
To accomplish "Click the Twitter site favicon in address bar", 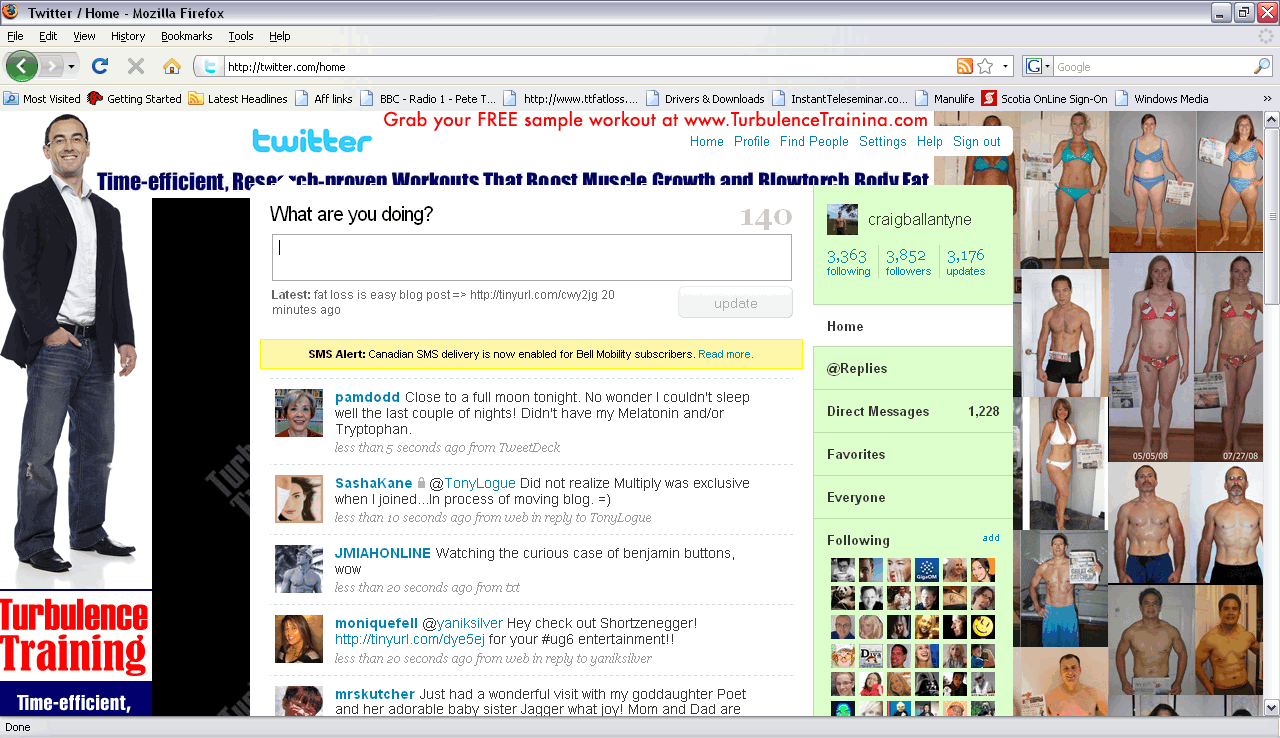I will (x=209, y=67).
